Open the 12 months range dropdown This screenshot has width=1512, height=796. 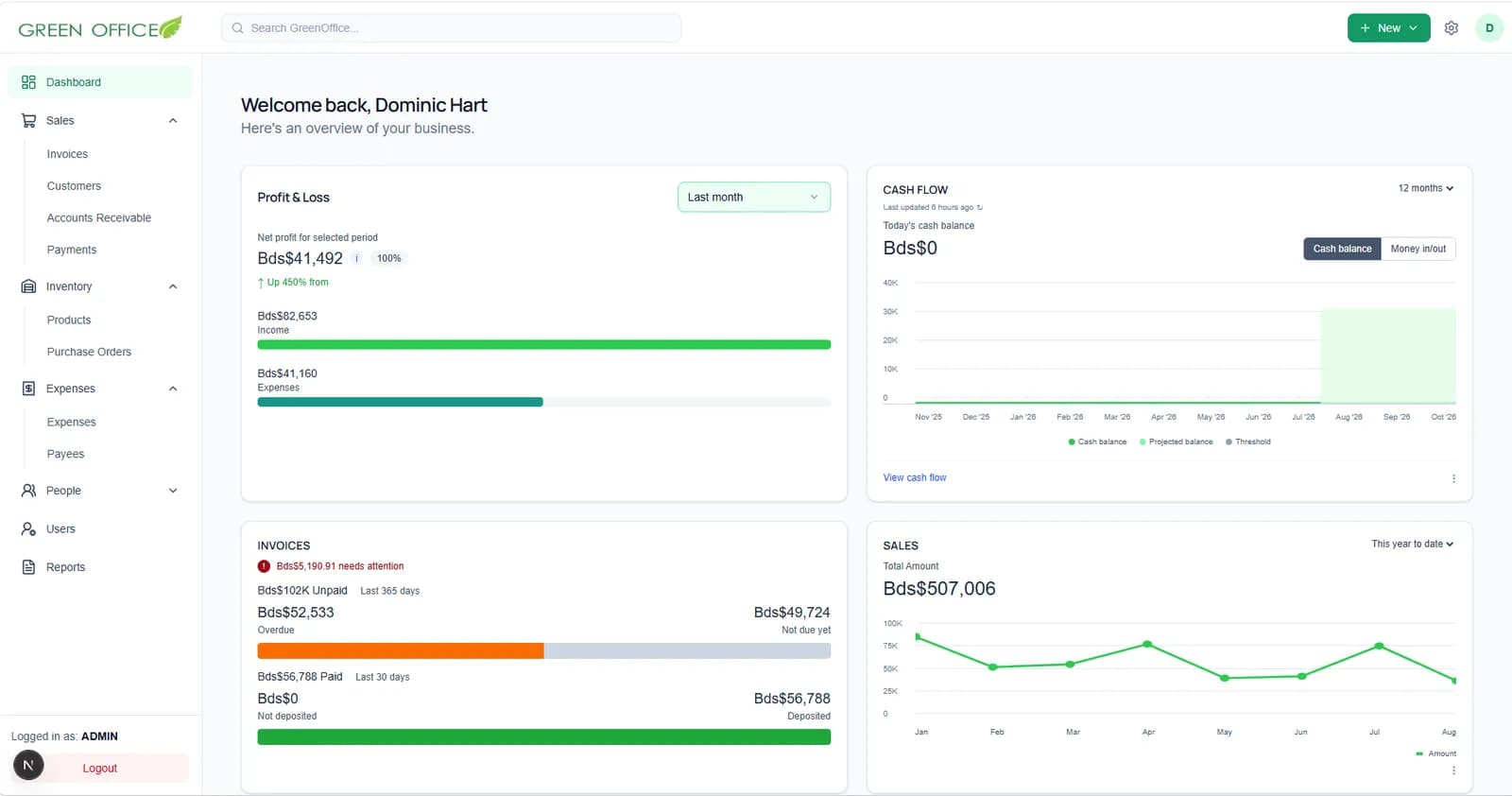1425,188
